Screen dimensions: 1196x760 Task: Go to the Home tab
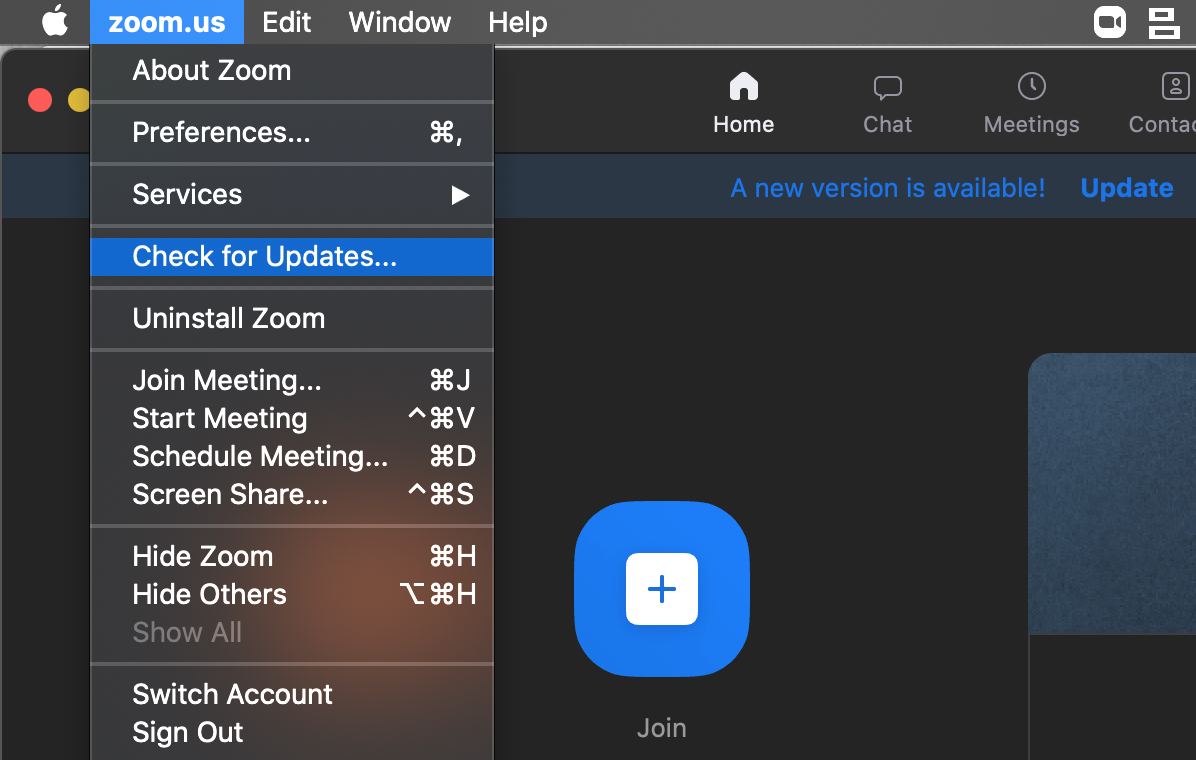click(x=744, y=104)
